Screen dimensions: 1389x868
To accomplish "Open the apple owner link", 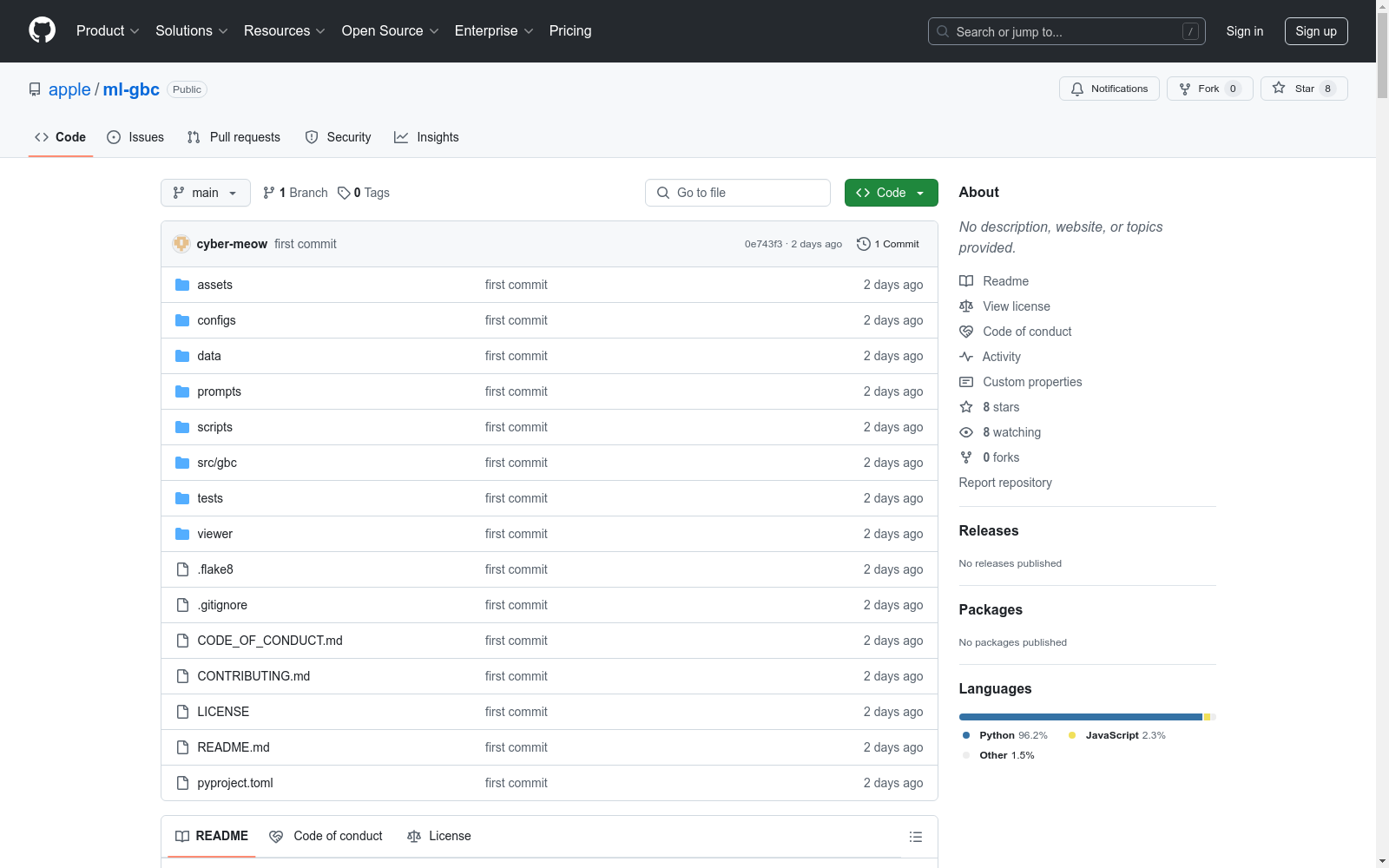I will pos(69,89).
